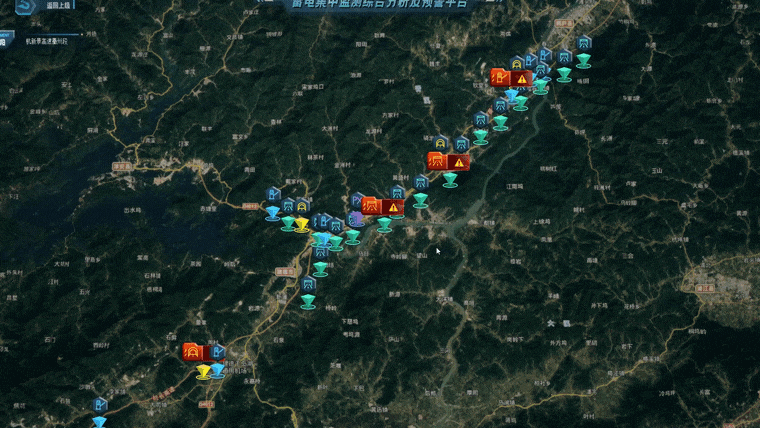
Task: Click yellow pin under bottom-left red tunnel alert
Action: click(204, 372)
